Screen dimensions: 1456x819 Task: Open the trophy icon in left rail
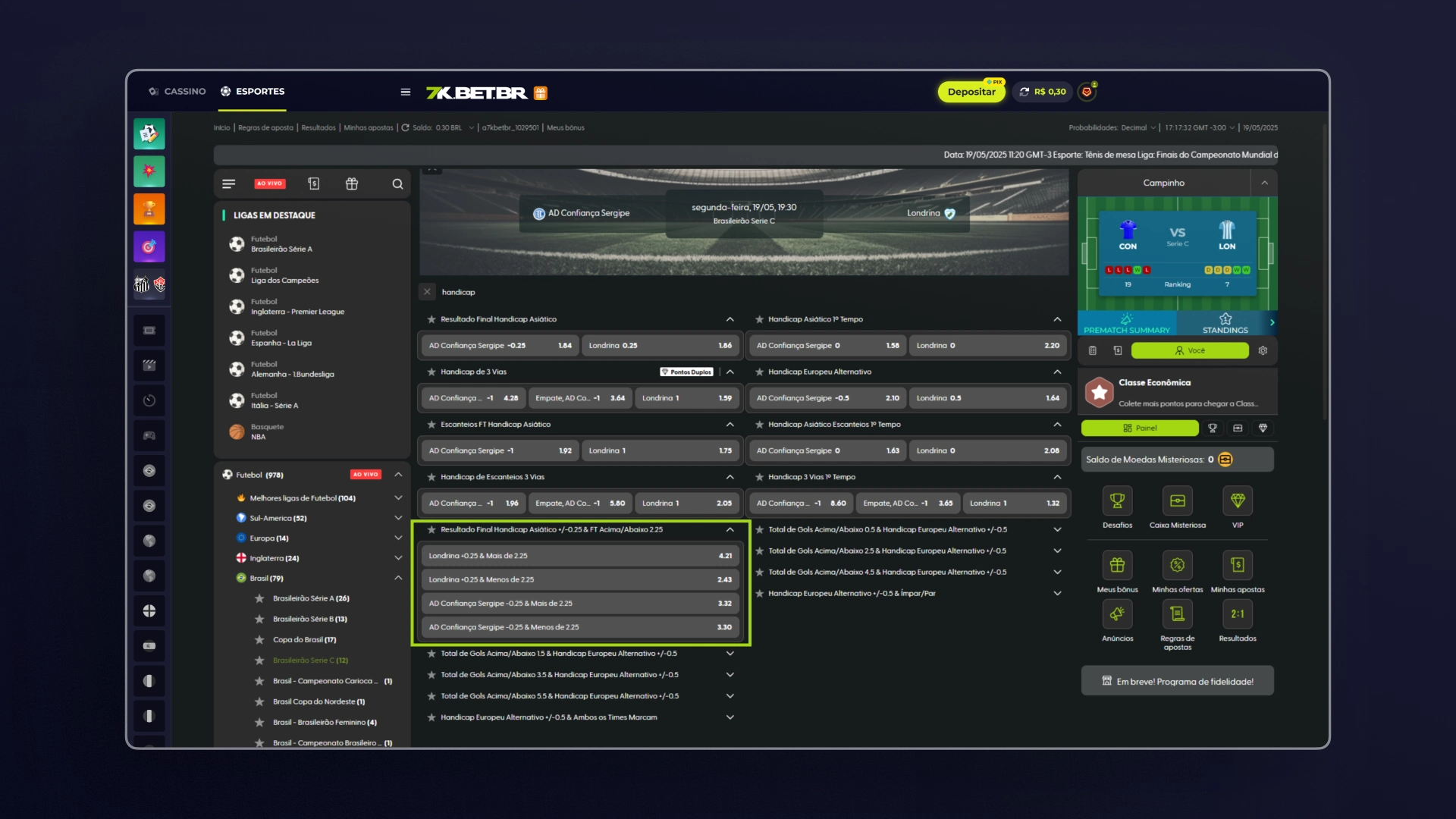pos(149,209)
